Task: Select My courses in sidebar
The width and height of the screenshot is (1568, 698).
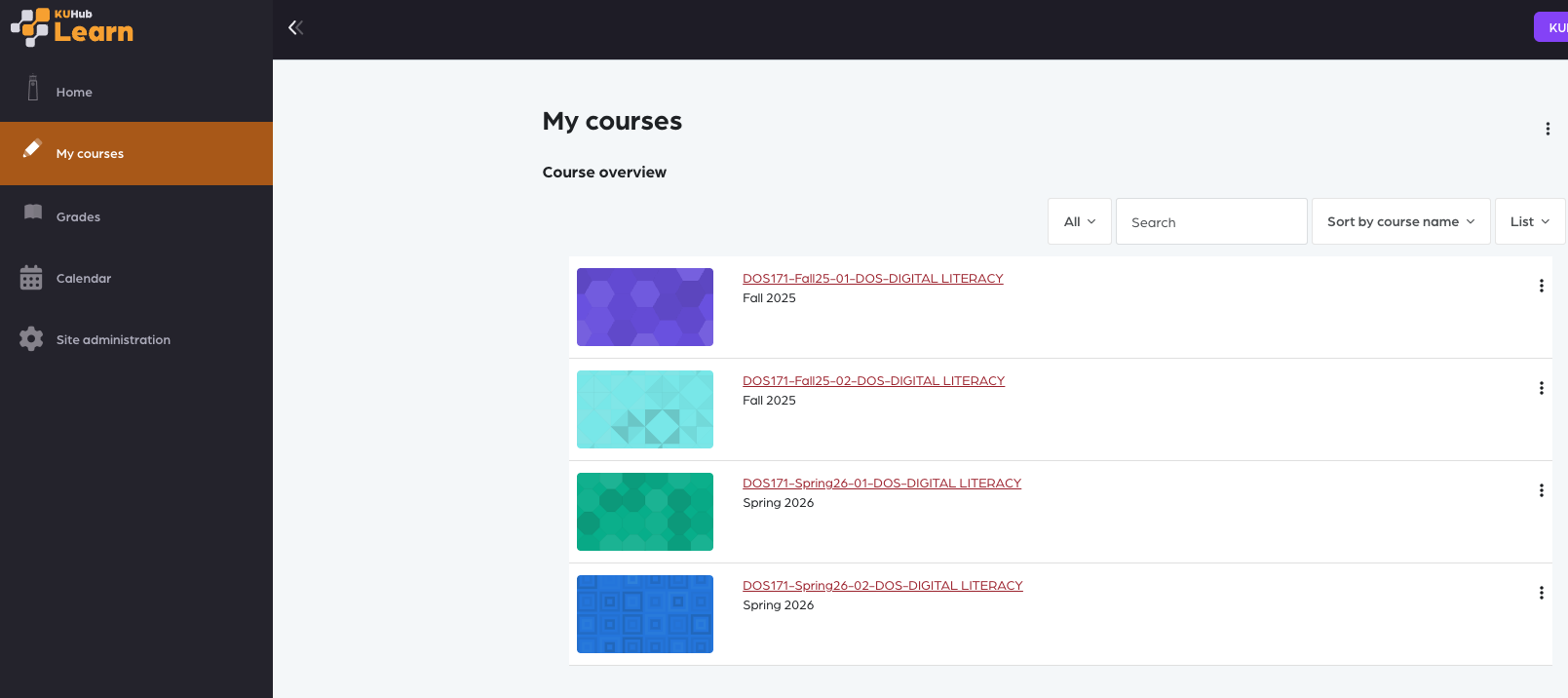Action: [x=136, y=153]
